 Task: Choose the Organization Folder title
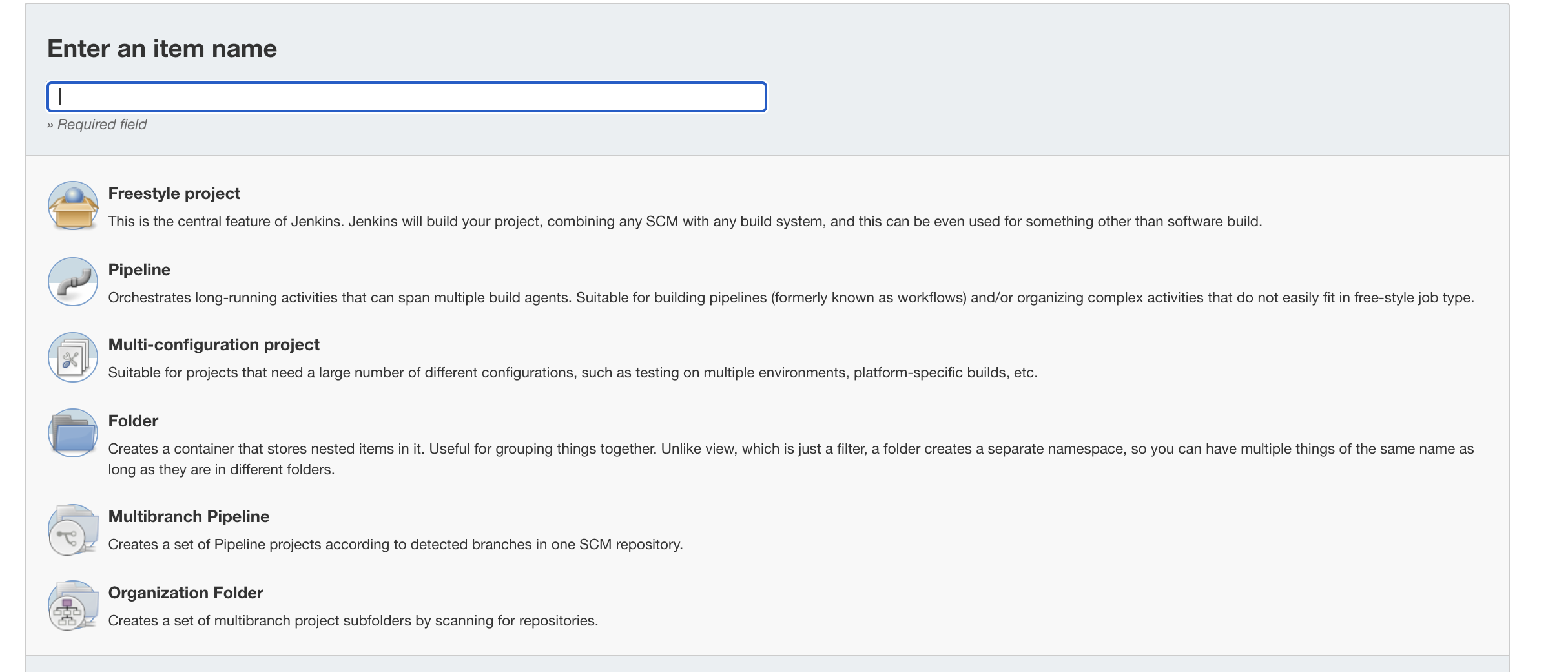(x=185, y=593)
